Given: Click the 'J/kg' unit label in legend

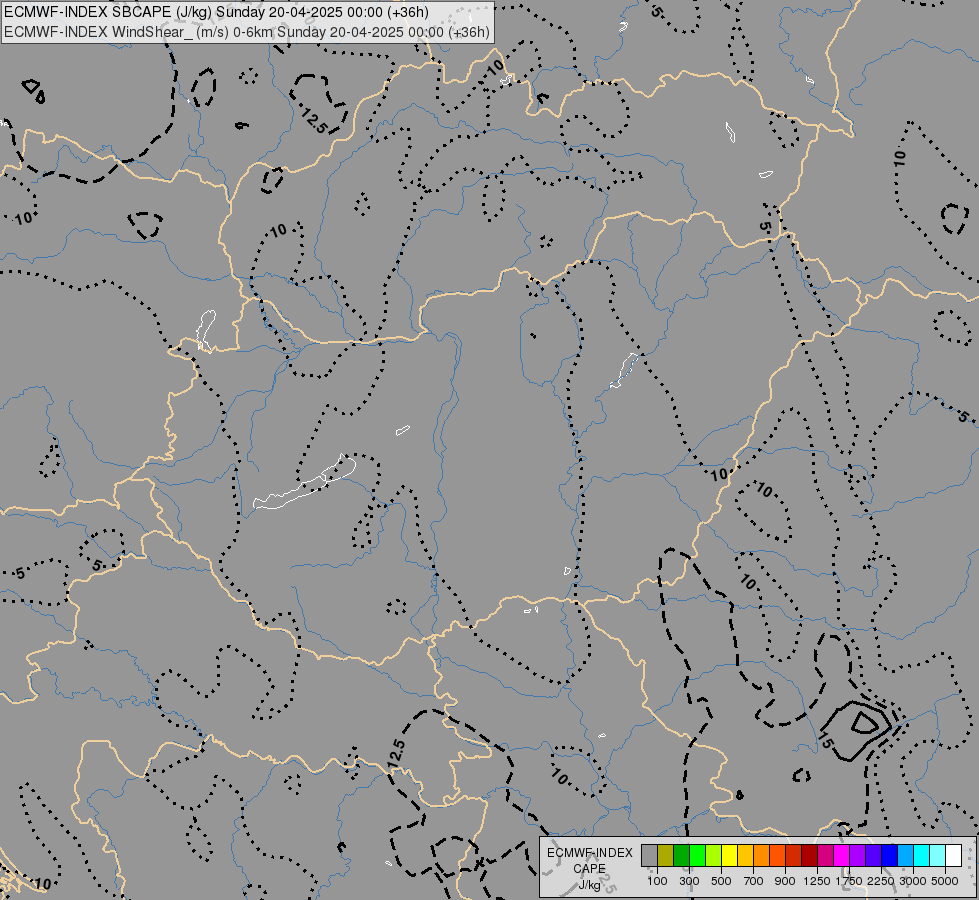Looking at the screenshot, I should point(589,884).
